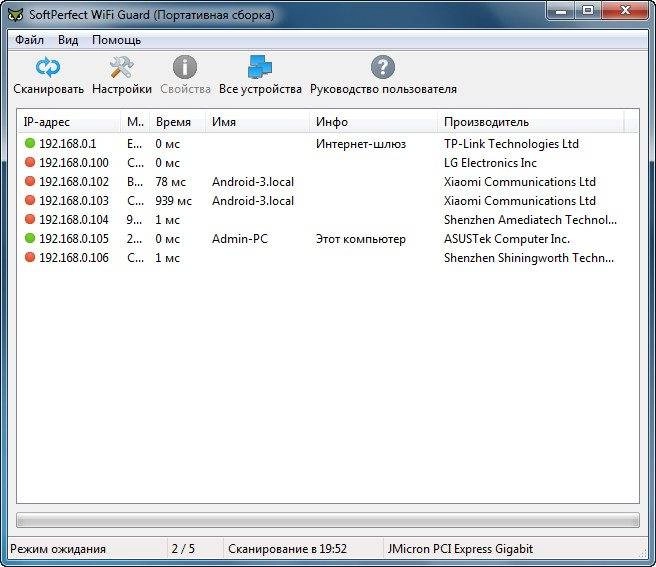Click the greyed Свойства info icon
656x567 pixels.
coord(185,67)
